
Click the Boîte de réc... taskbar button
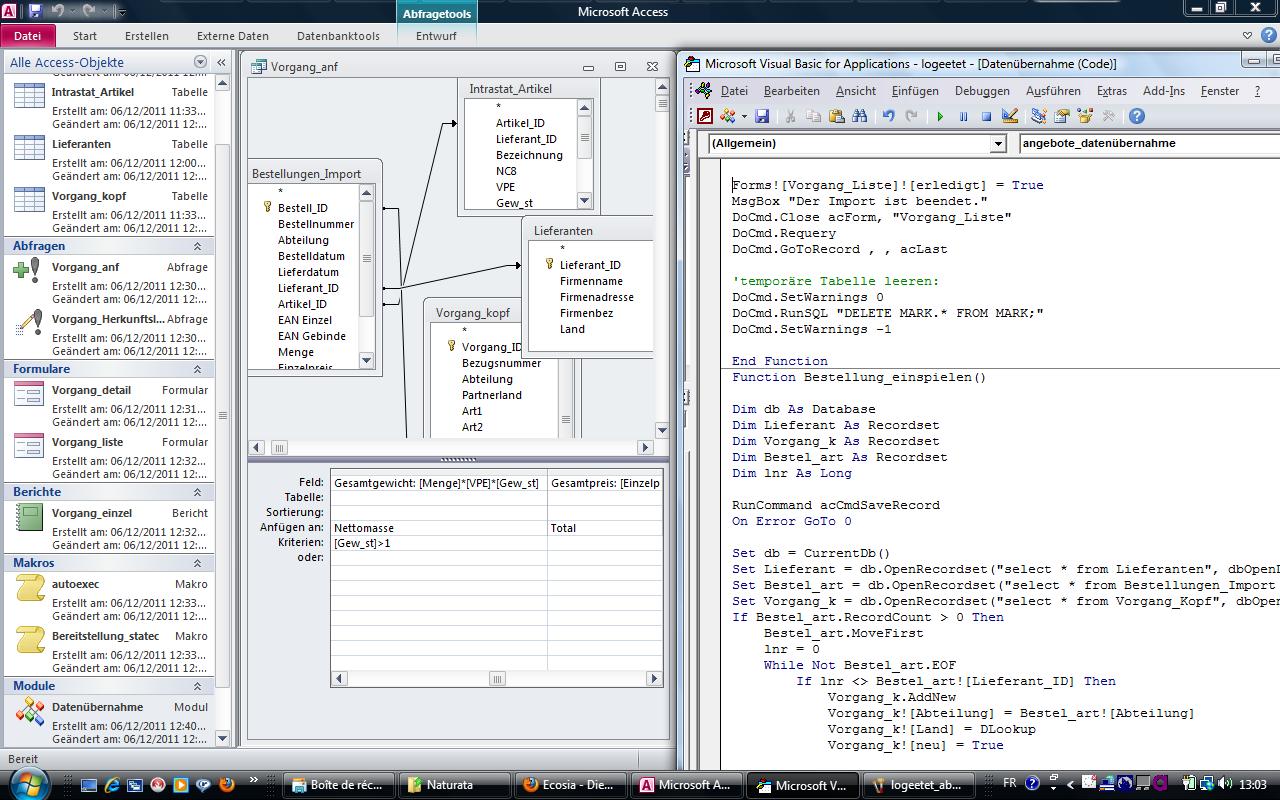point(340,785)
